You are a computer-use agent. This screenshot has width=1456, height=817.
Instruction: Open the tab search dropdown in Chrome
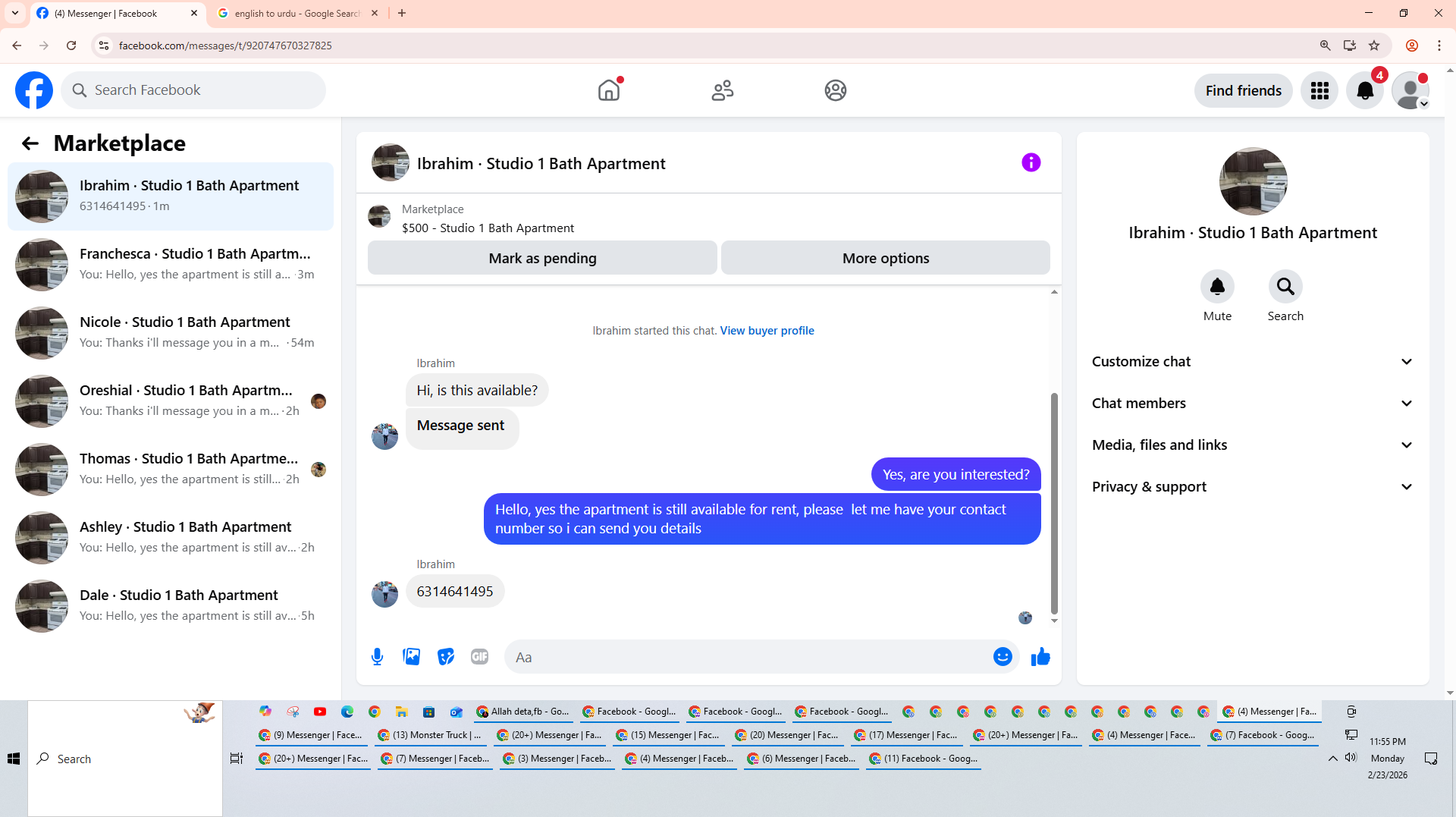click(x=15, y=13)
